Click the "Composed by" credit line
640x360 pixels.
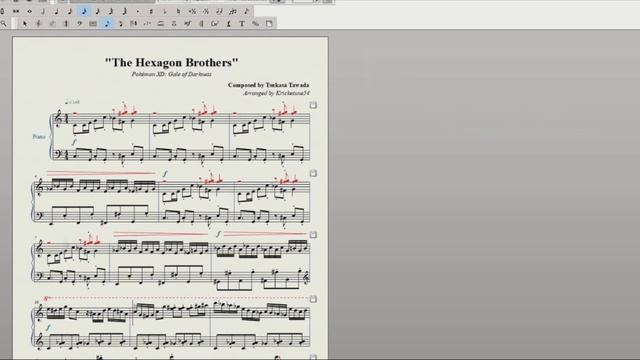(x=269, y=85)
